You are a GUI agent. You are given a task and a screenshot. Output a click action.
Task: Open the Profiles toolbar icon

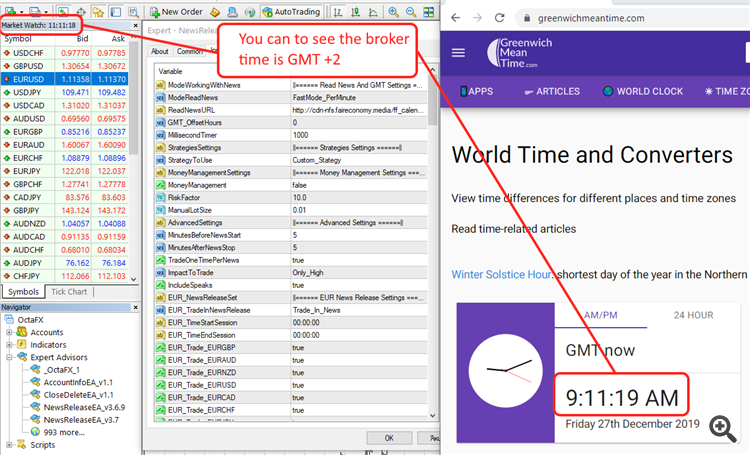click(x=34, y=11)
